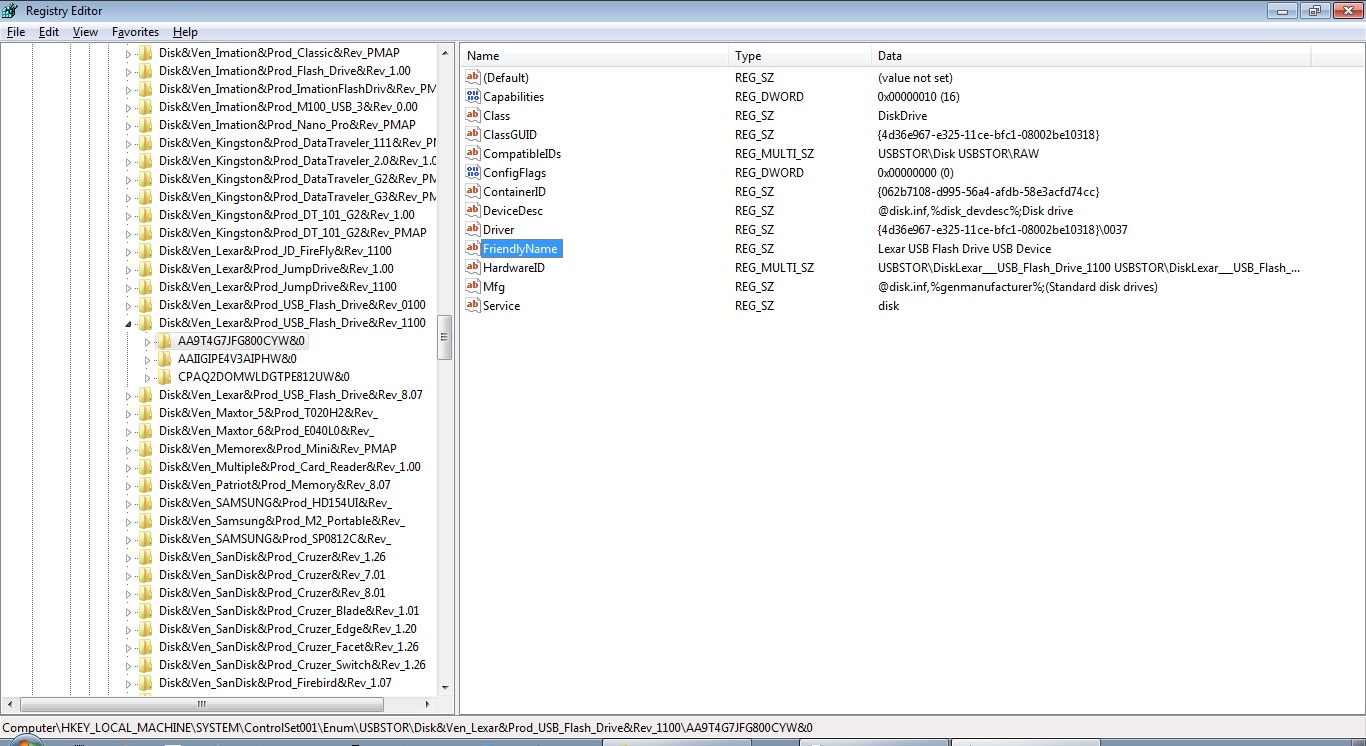Click the string icon beside ContainerID
The height and width of the screenshot is (746, 1366).
click(x=473, y=192)
